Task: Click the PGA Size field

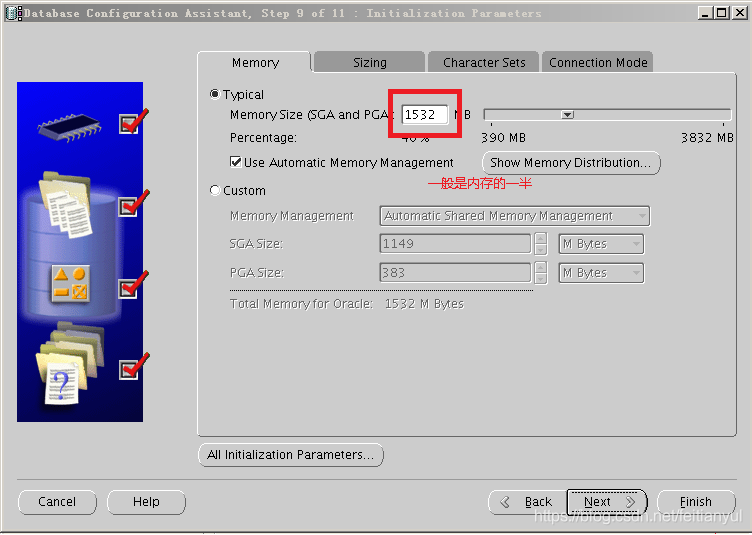Action: coord(455,272)
